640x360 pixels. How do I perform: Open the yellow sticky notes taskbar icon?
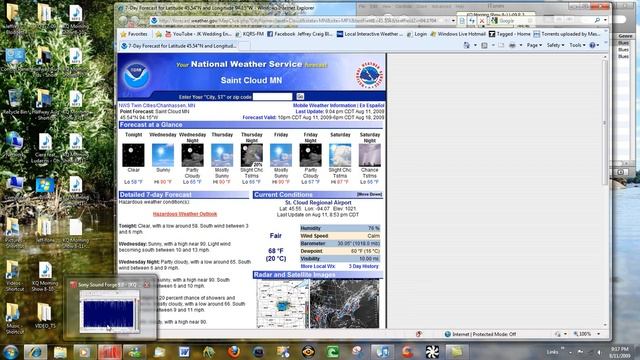(456, 352)
